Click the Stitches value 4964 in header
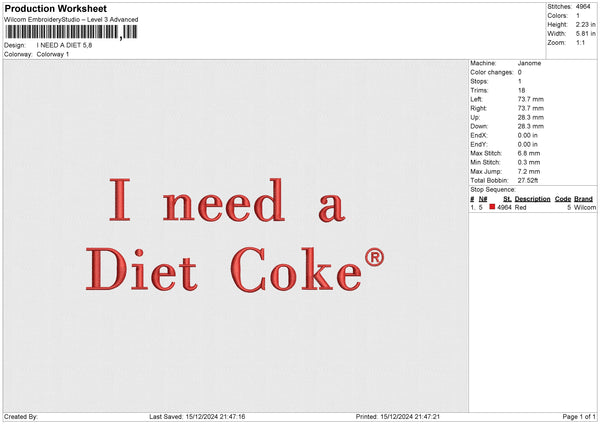The width and height of the screenshot is (600, 424). point(583,7)
